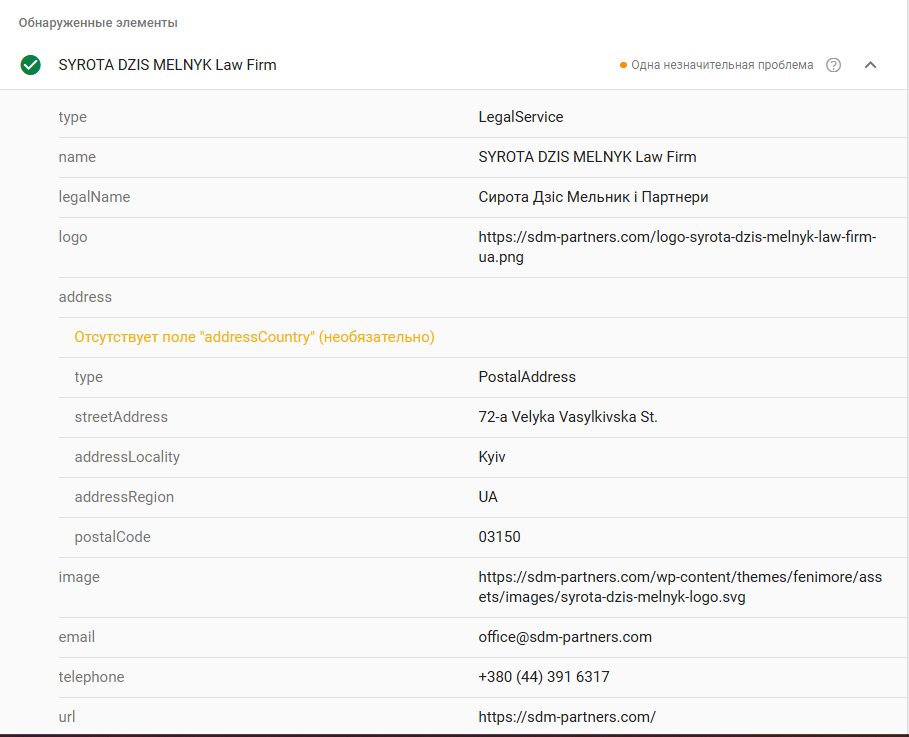Viewport: 909px width, 737px height.
Task: Click the legalName field label
Action: [x=94, y=197]
